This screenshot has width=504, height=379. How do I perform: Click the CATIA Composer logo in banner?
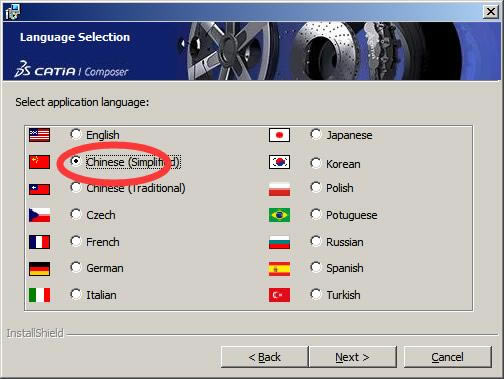71,69
